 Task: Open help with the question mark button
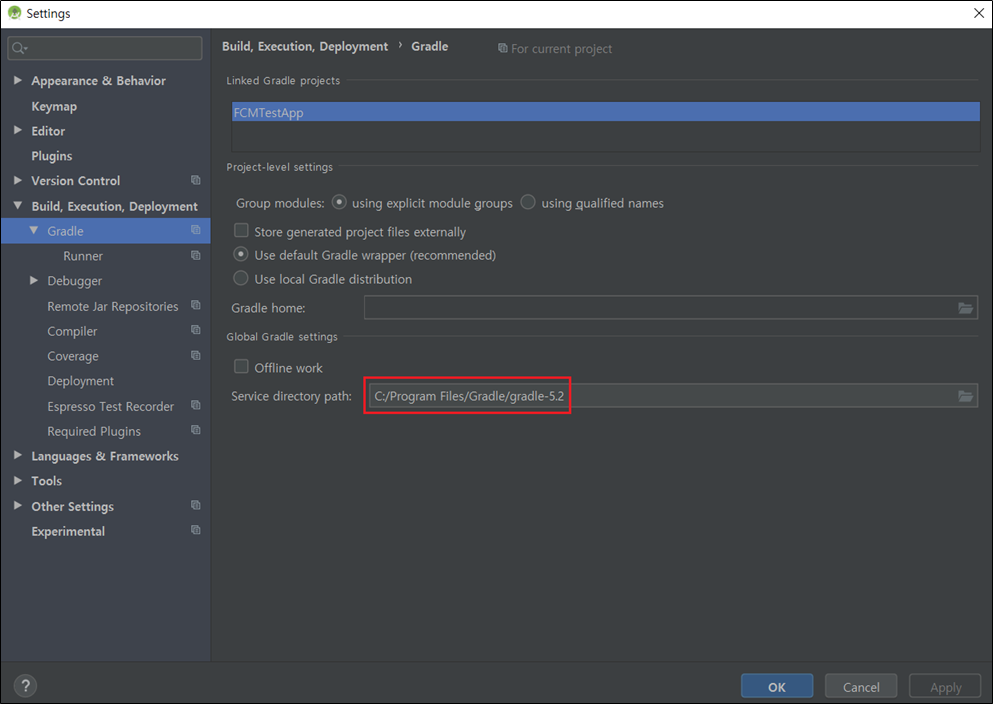tap(25, 685)
